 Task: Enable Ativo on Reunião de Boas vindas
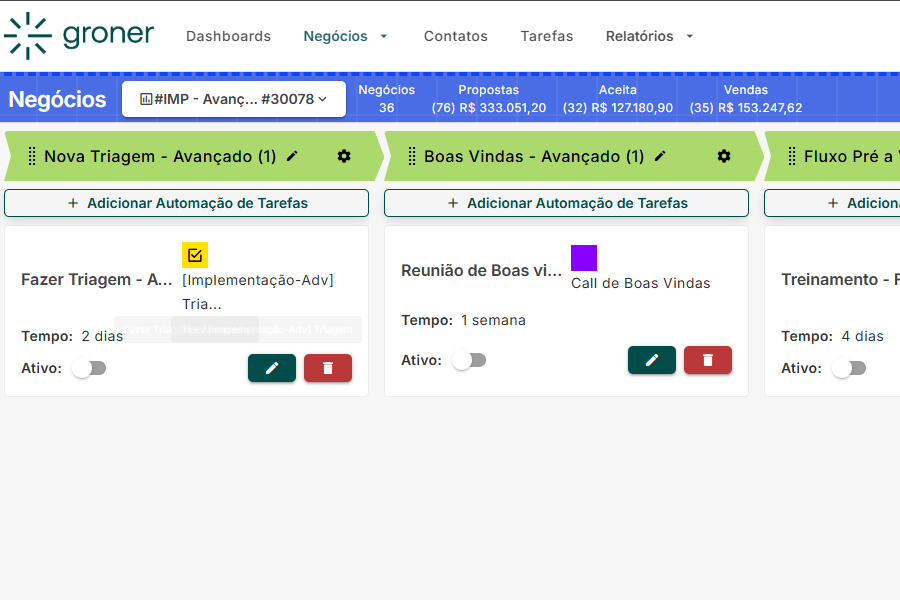point(469,360)
